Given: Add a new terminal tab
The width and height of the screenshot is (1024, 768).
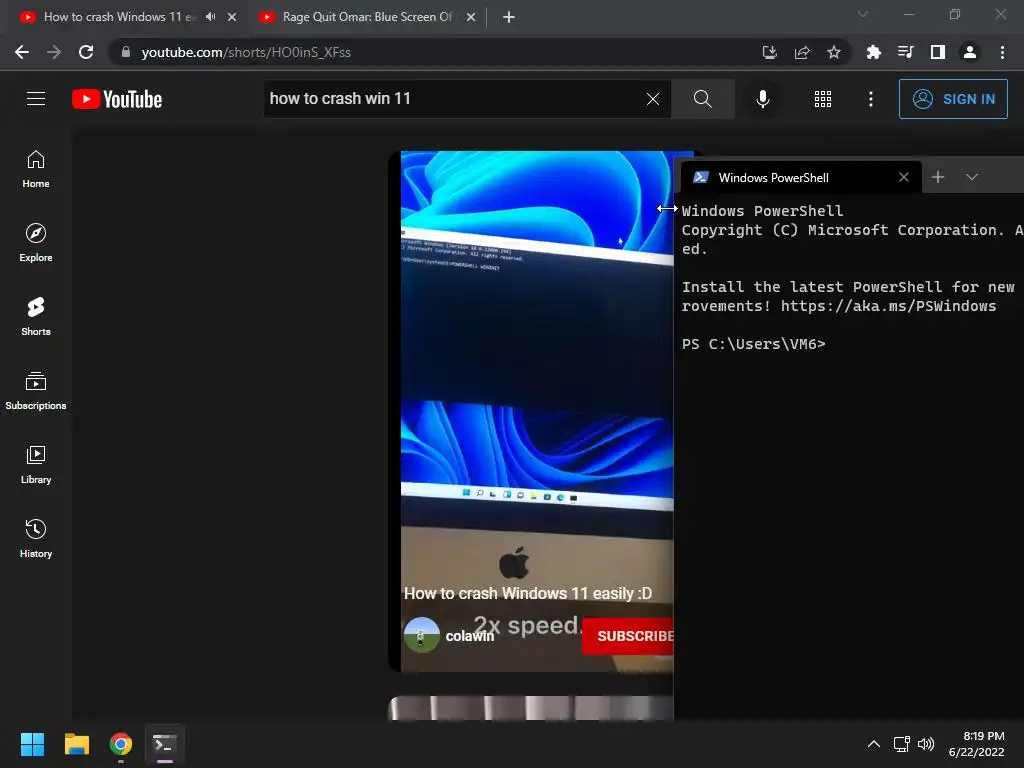Looking at the screenshot, I should (x=938, y=177).
